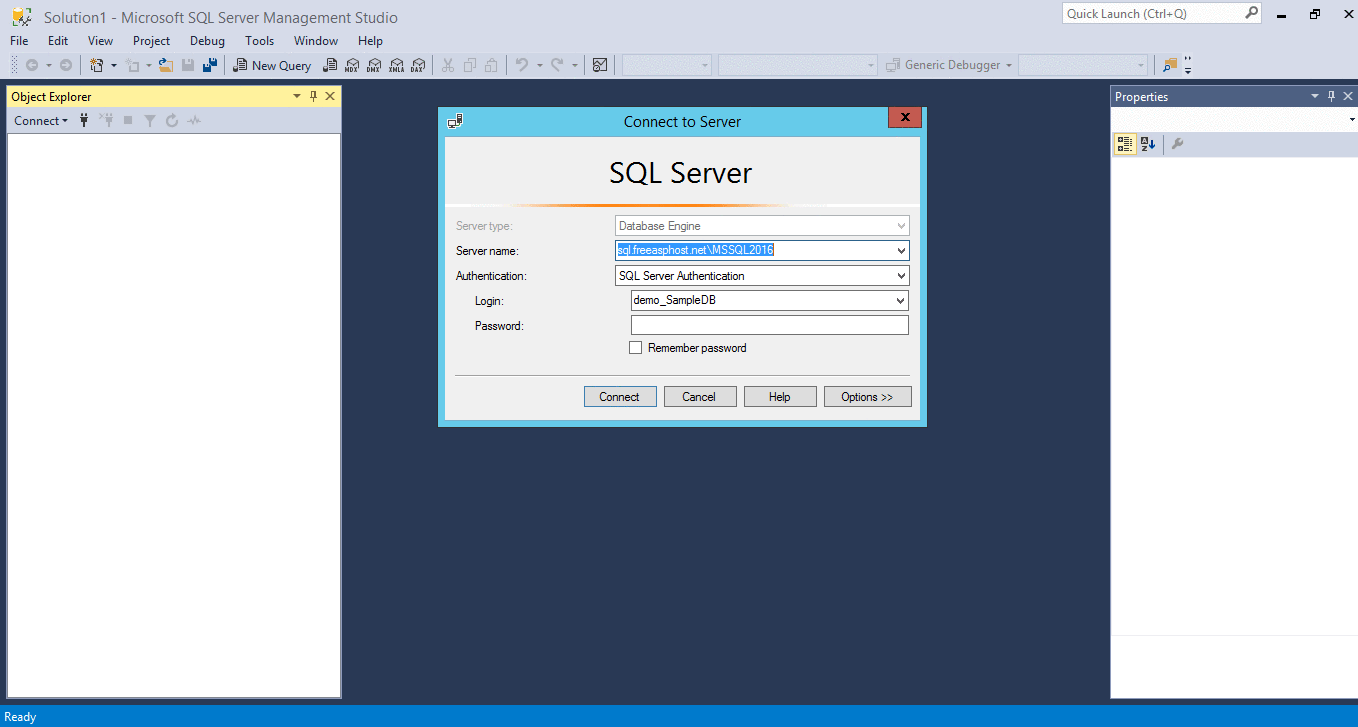This screenshot has width=1358, height=727.
Task: Open the Connect dropdown in Object Explorer
Action: point(40,120)
